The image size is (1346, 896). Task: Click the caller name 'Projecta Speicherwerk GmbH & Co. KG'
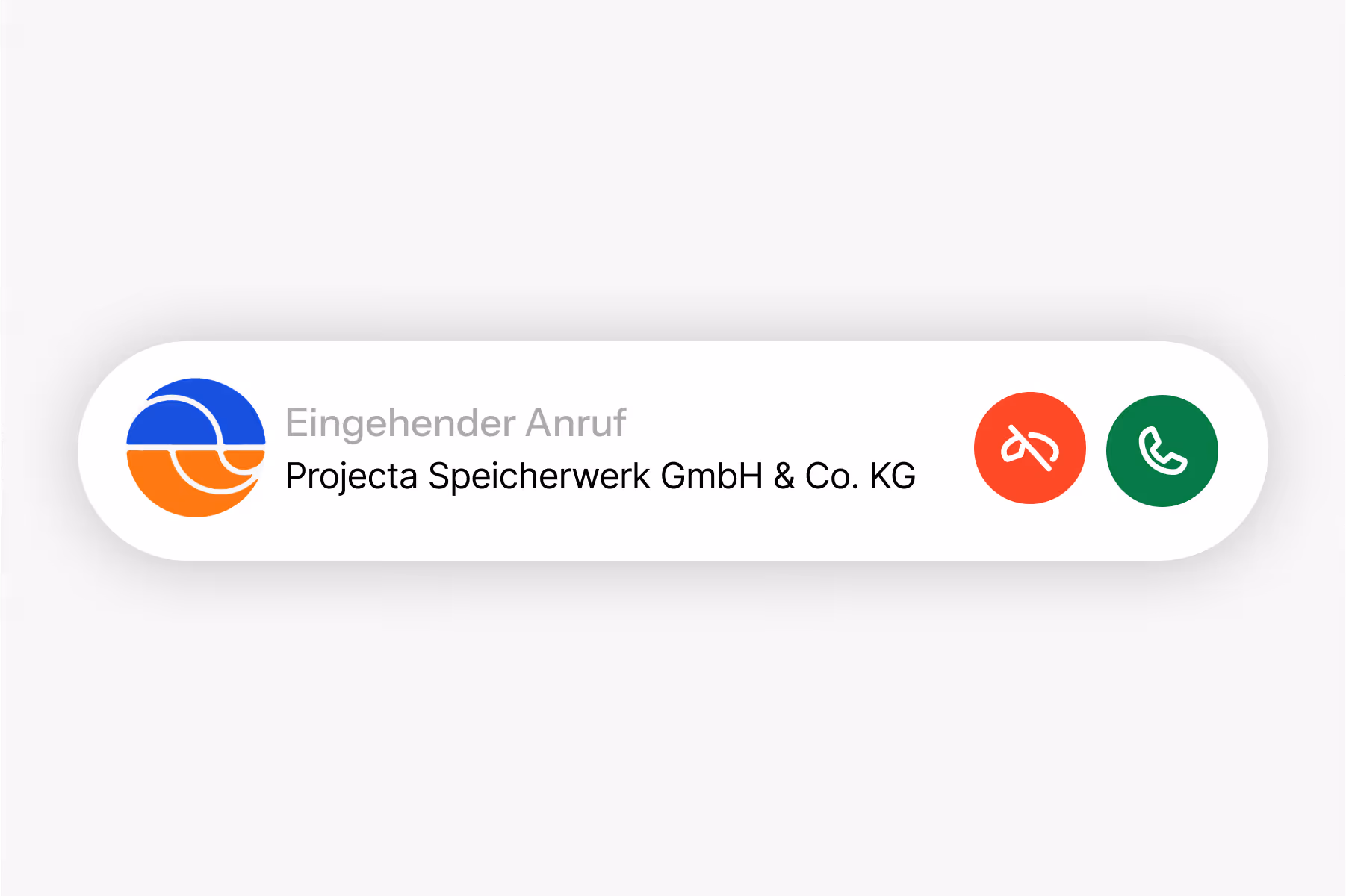601,476
